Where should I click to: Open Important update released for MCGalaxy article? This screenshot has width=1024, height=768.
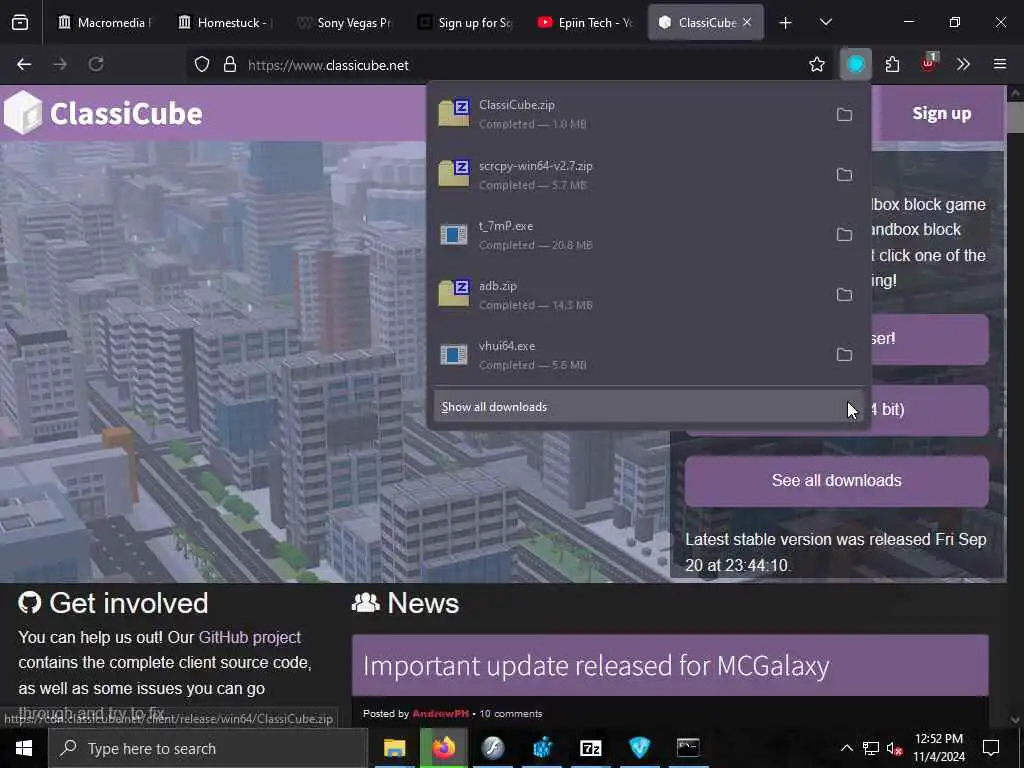click(x=596, y=666)
